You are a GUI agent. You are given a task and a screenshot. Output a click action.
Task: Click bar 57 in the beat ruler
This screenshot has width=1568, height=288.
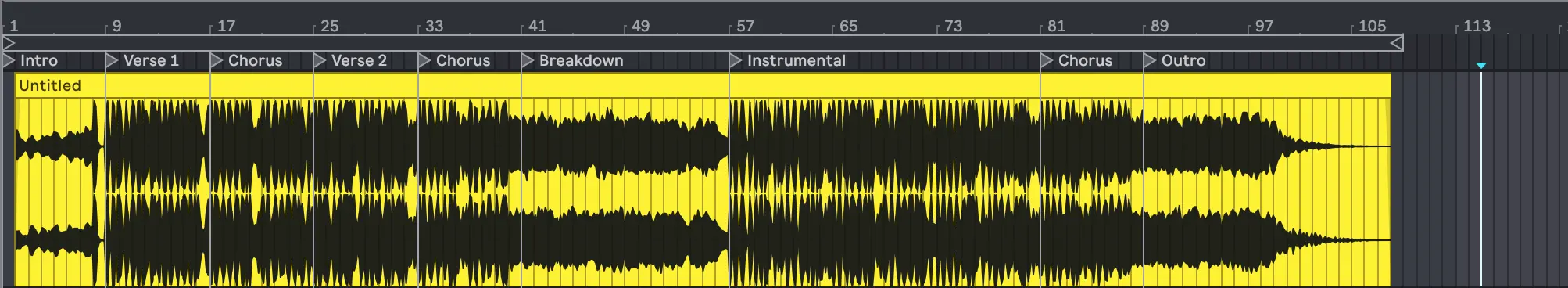tap(745, 26)
